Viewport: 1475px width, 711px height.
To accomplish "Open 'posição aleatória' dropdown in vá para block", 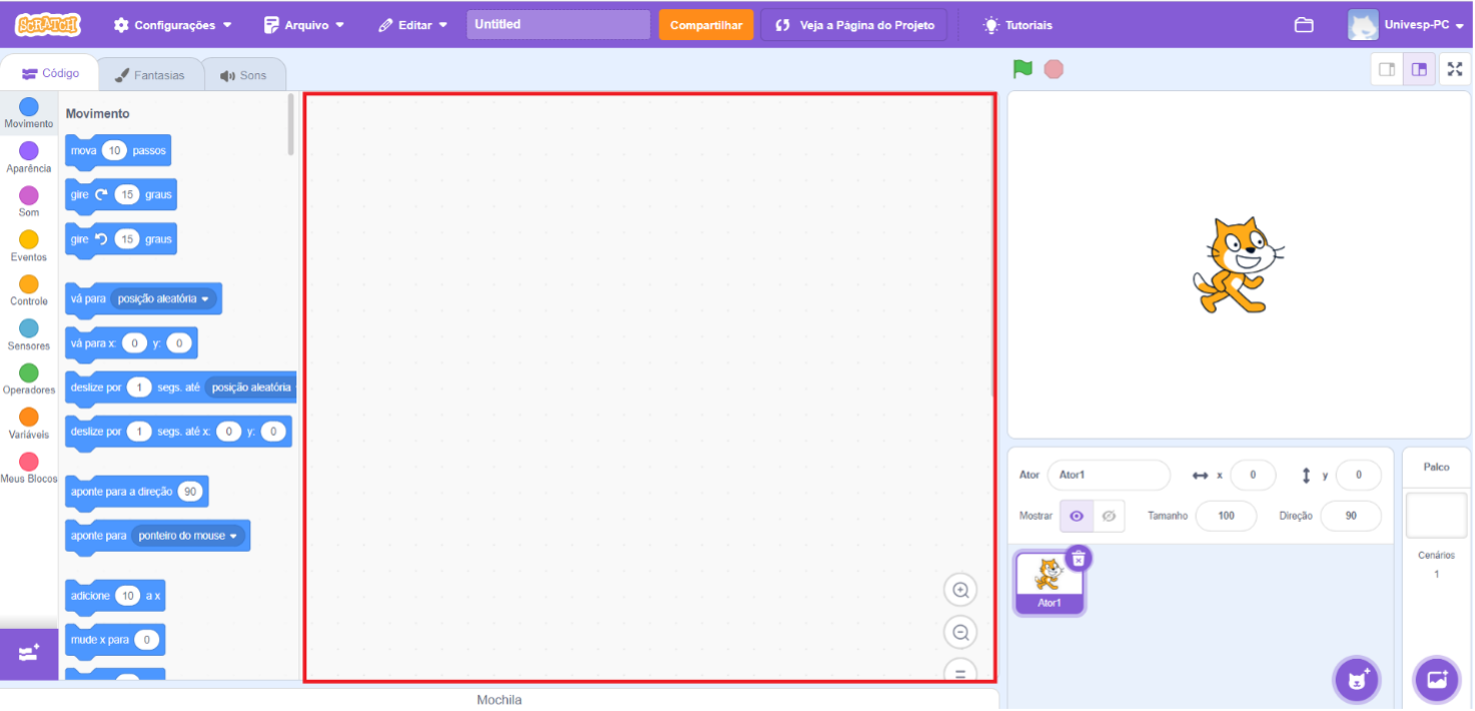I will pos(164,299).
